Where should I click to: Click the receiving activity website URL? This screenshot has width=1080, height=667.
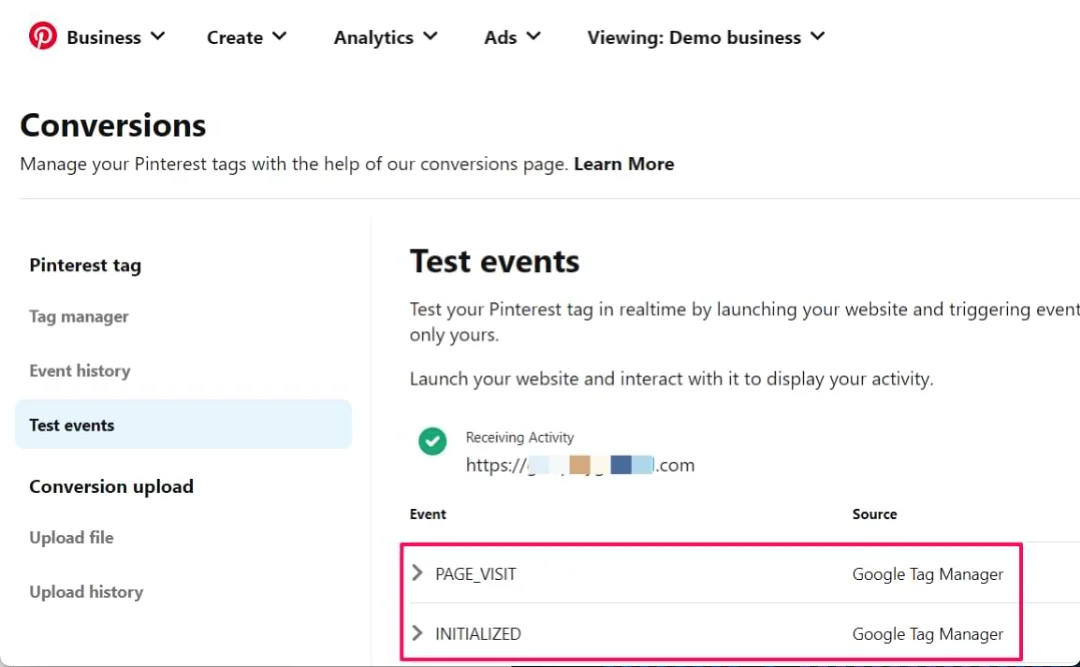click(x=580, y=465)
